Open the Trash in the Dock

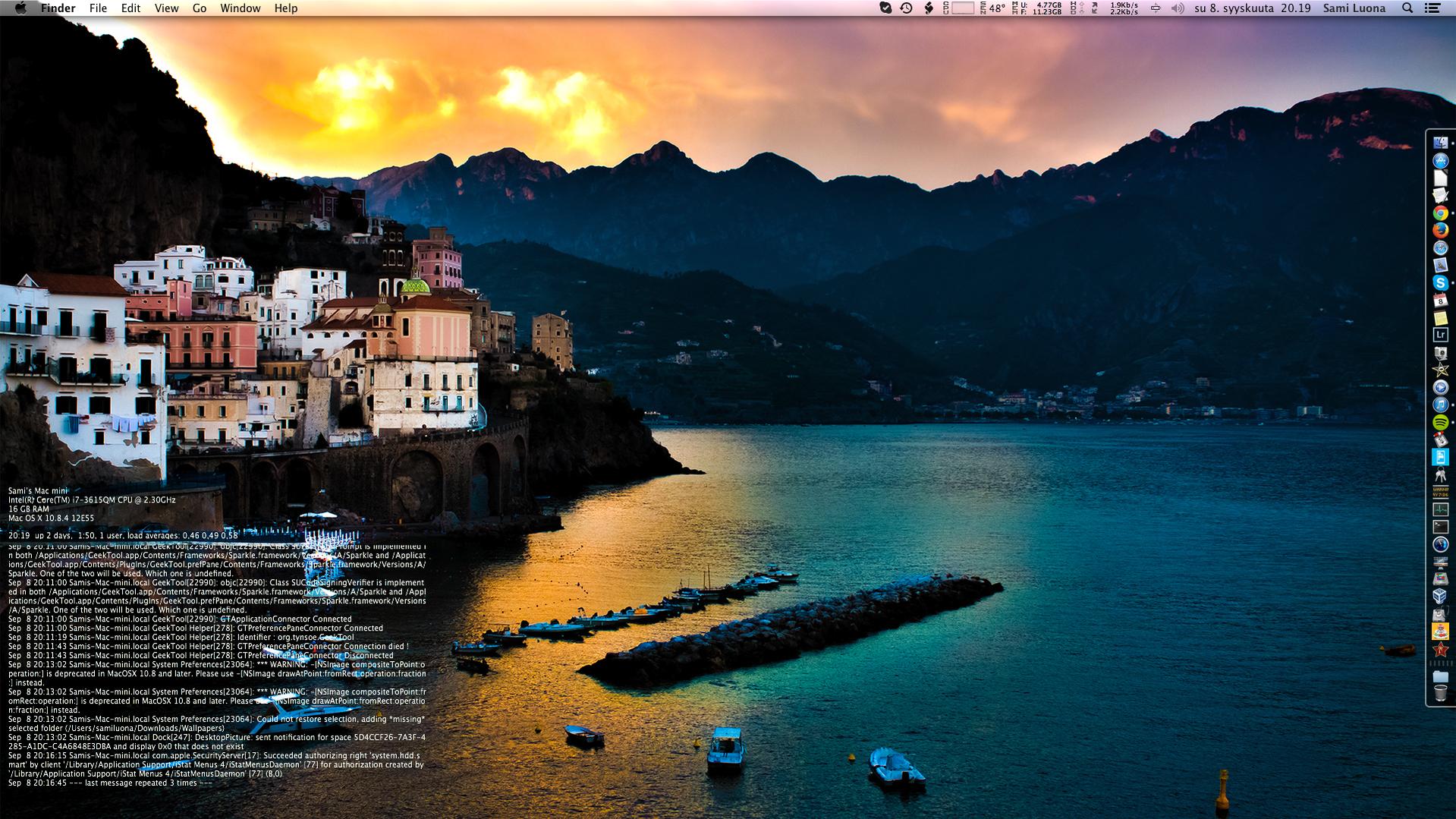click(1440, 693)
